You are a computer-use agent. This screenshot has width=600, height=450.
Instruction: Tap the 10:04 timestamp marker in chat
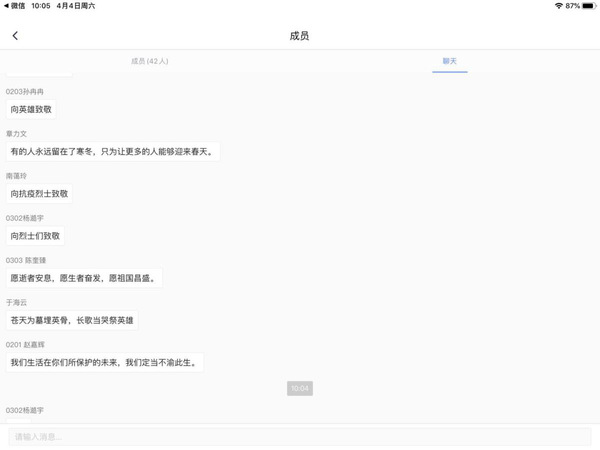pyautogui.click(x=299, y=388)
